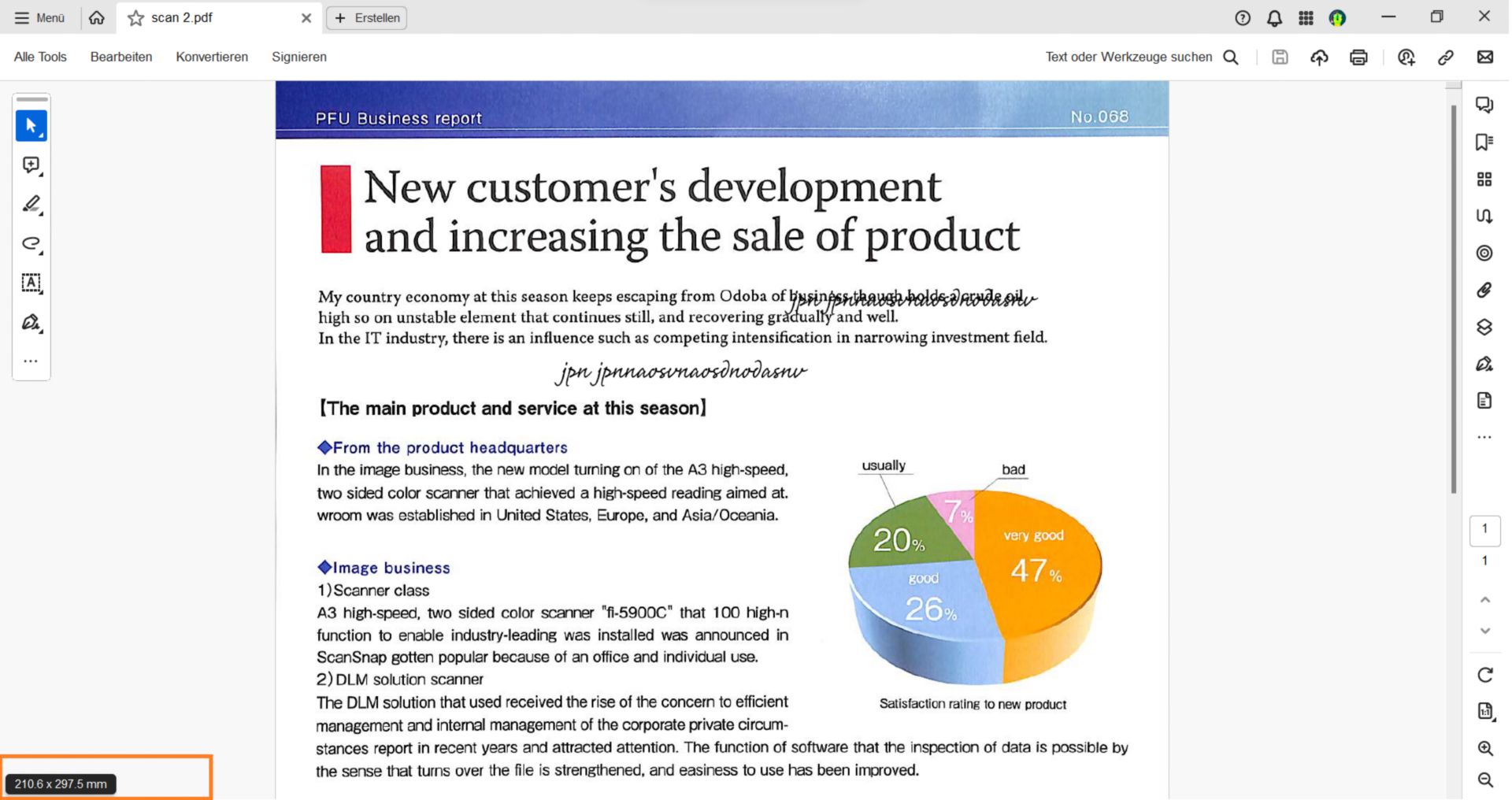Open the apps grid launcher
Image resolution: width=1512 pixels, height=800 pixels.
1306,18
